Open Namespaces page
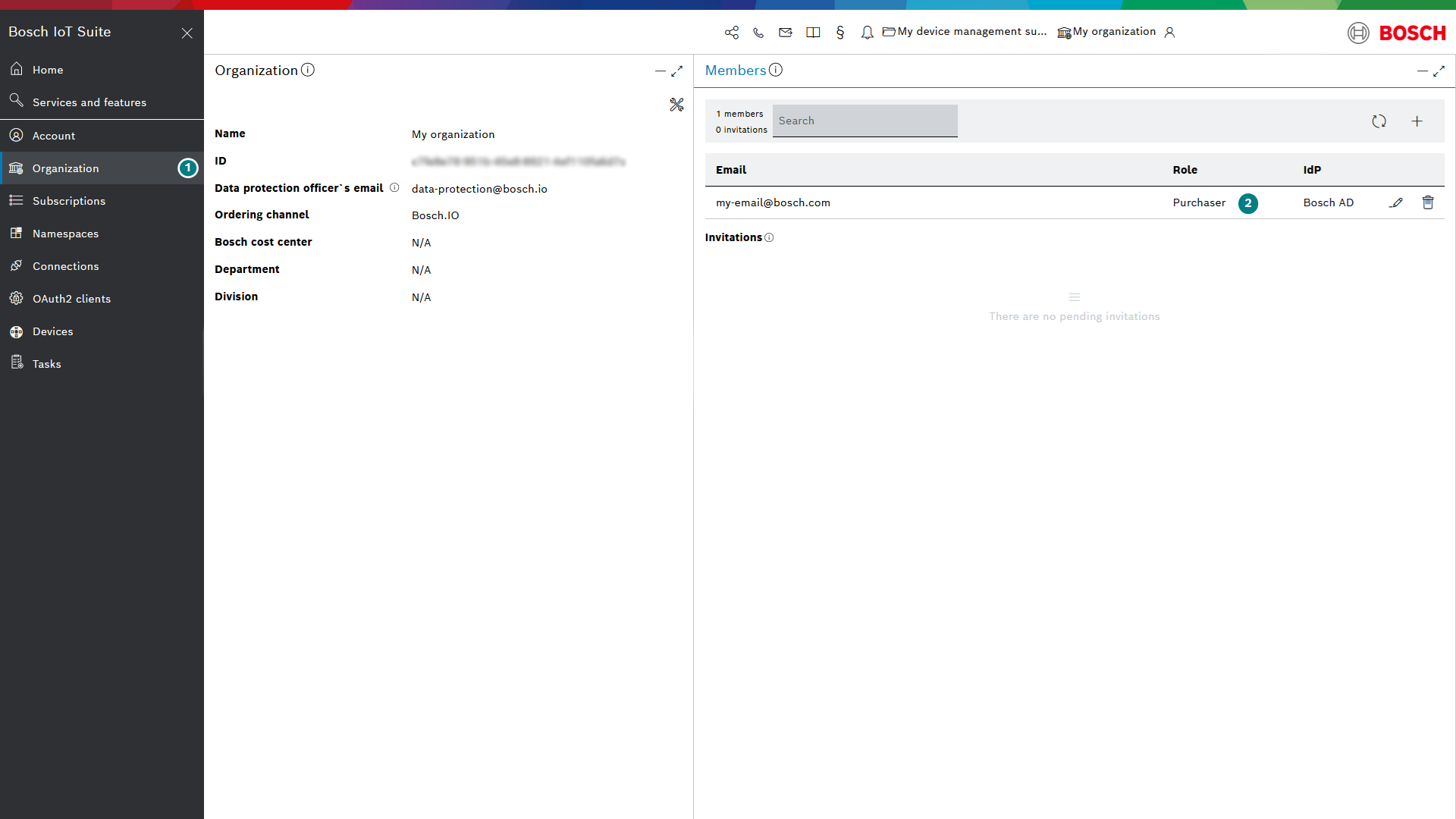The height and width of the screenshot is (819, 1456). click(x=102, y=234)
